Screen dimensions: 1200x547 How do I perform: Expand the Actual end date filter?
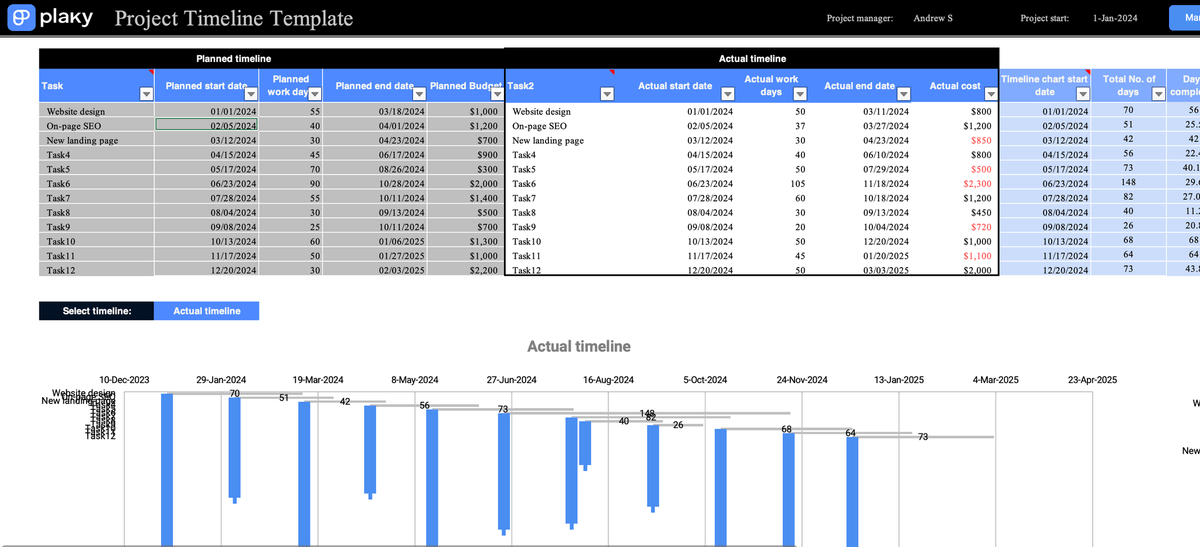tap(901, 94)
